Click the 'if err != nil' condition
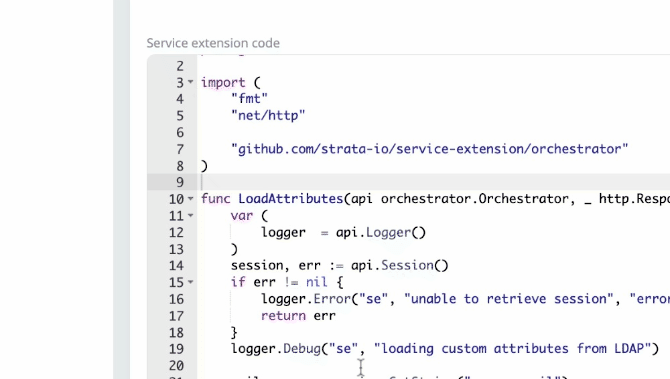The height and width of the screenshot is (379, 670). coord(279,282)
